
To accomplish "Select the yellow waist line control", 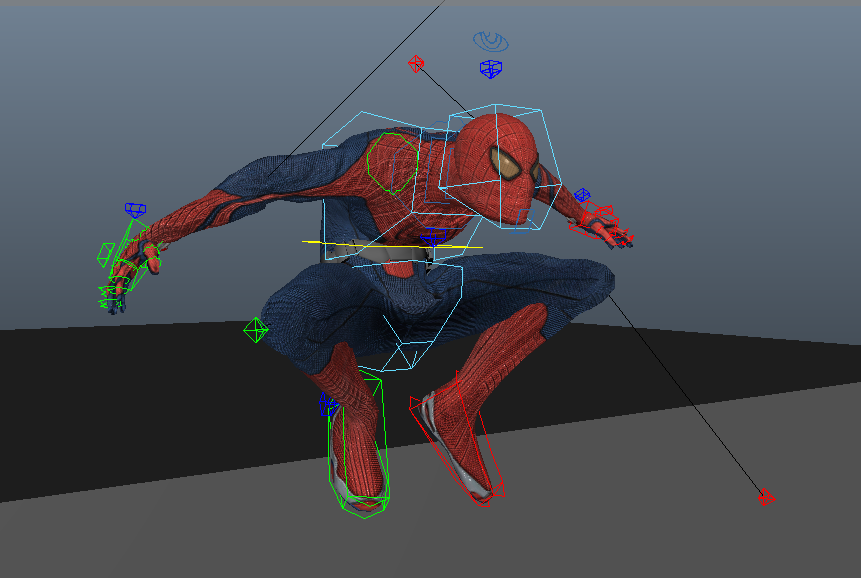I will pyautogui.click(x=392, y=245).
